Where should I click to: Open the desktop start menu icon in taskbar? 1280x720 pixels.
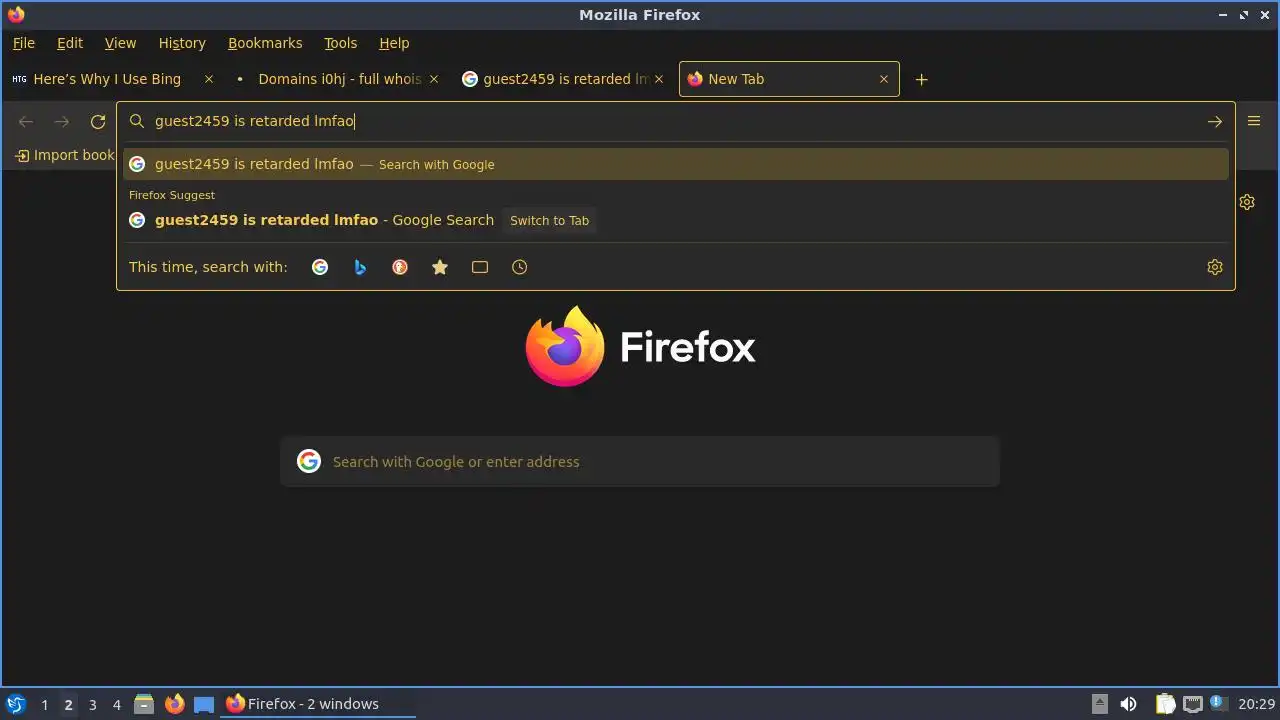click(x=16, y=704)
